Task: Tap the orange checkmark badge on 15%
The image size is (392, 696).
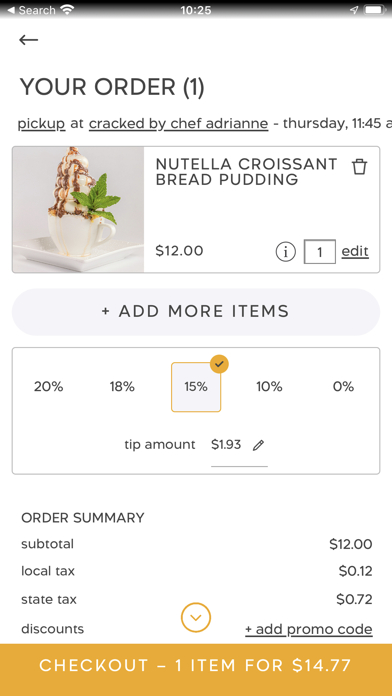Action: click(x=219, y=364)
